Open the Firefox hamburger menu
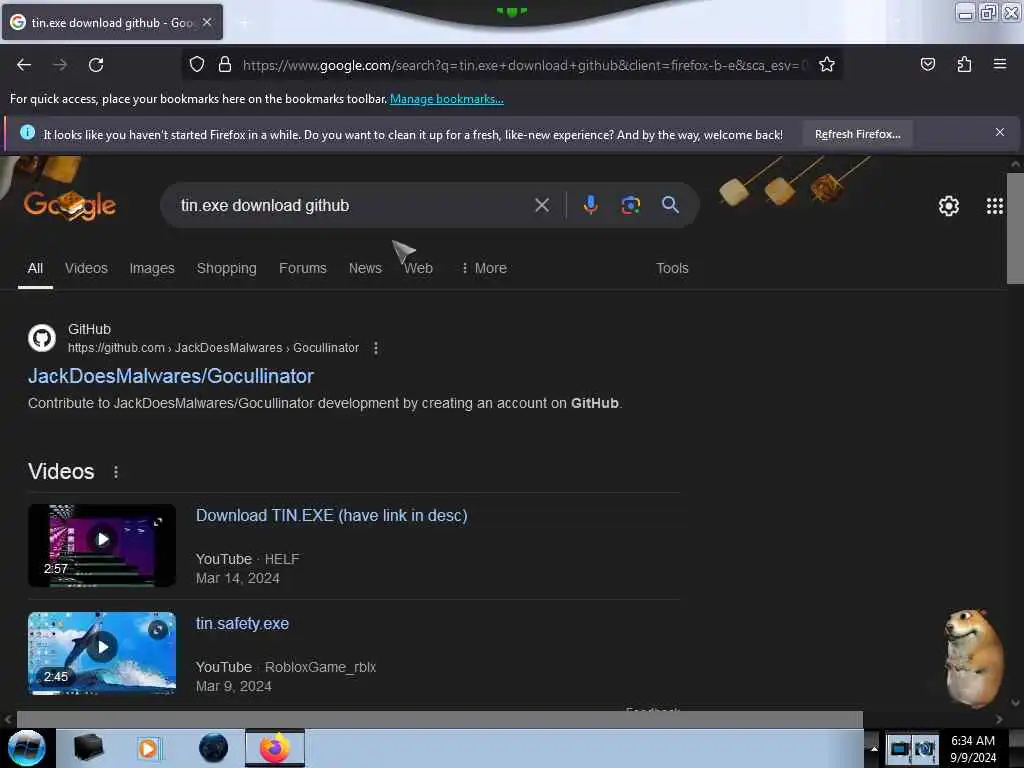 pyautogui.click(x=999, y=64)
